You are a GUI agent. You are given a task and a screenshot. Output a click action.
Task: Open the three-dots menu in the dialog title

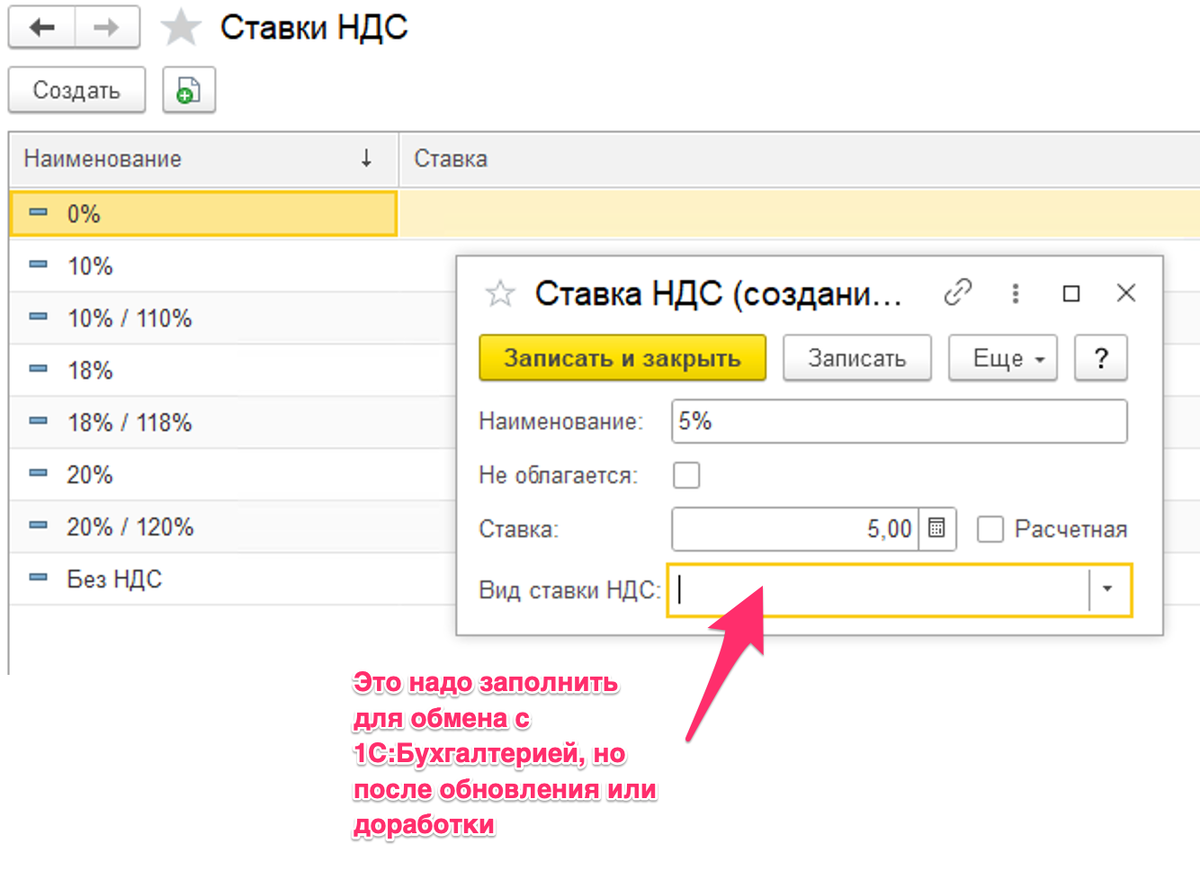(x=1015, y=293)
